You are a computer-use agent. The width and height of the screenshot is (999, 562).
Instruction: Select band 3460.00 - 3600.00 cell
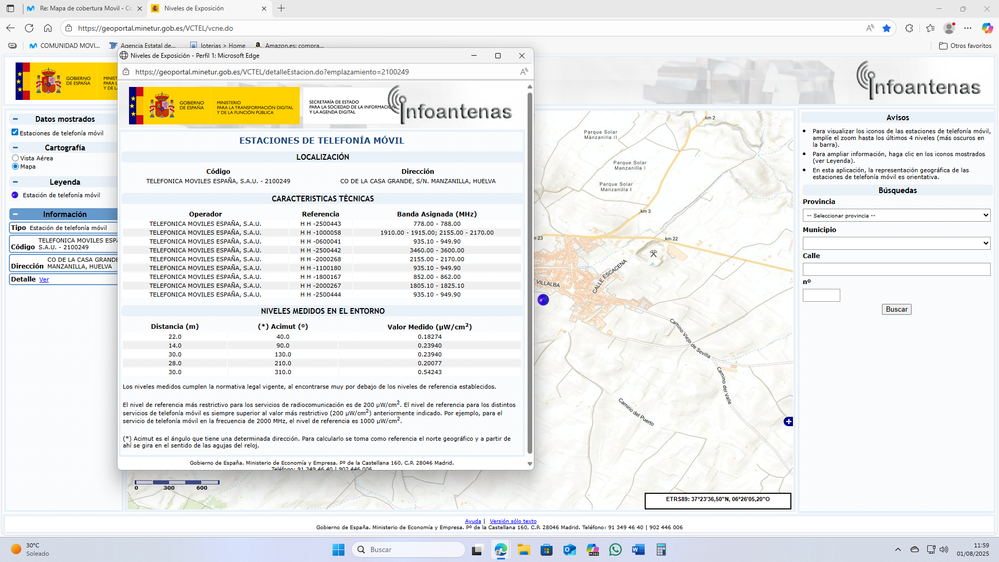pos(436,250)
